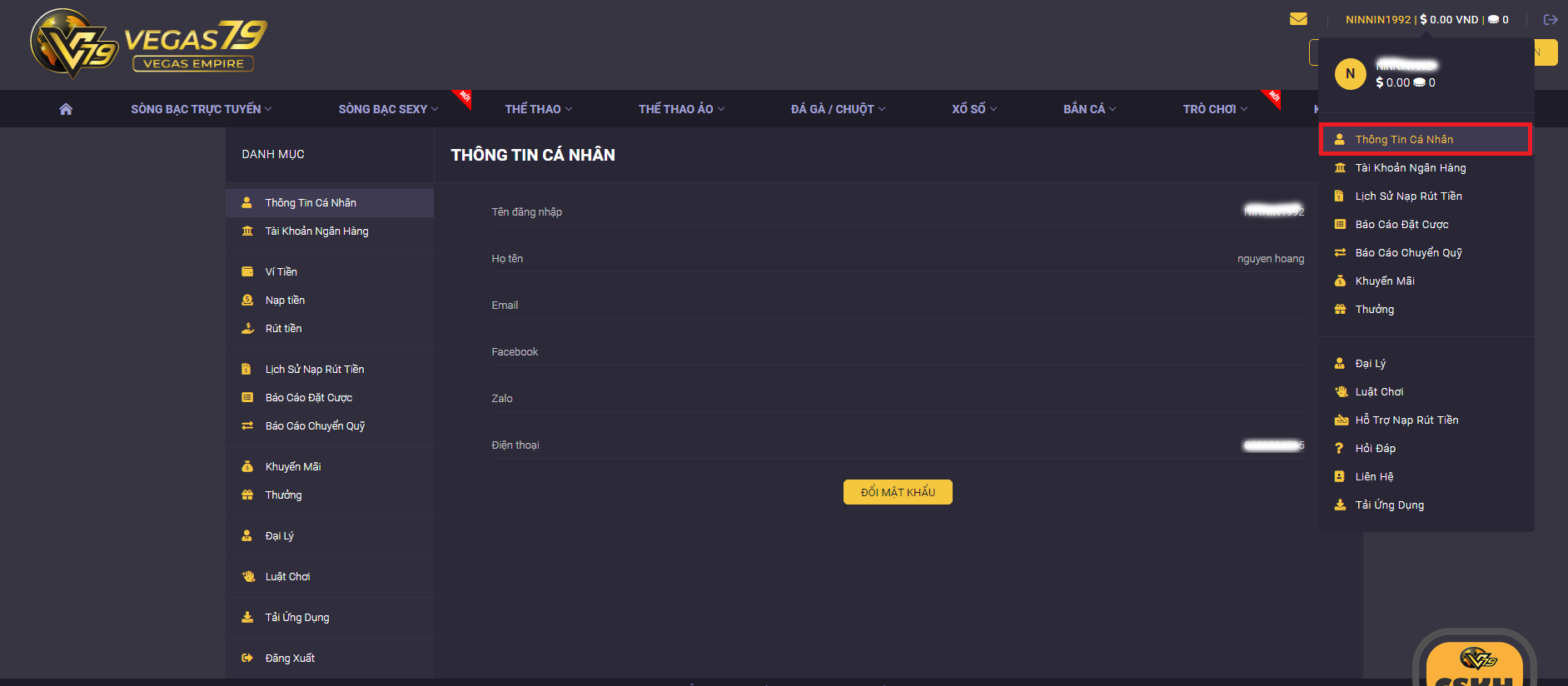This screenshot has height=686, width=1568.
Task: Click the ĐỔI MẬT KHẨU button
Action: (898, 492)
